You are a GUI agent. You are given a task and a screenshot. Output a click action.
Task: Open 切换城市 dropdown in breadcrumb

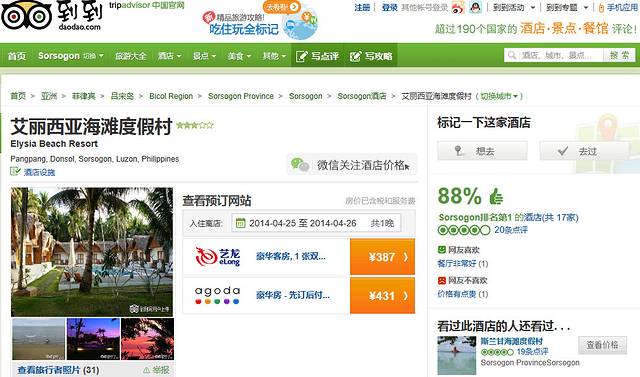499,96
